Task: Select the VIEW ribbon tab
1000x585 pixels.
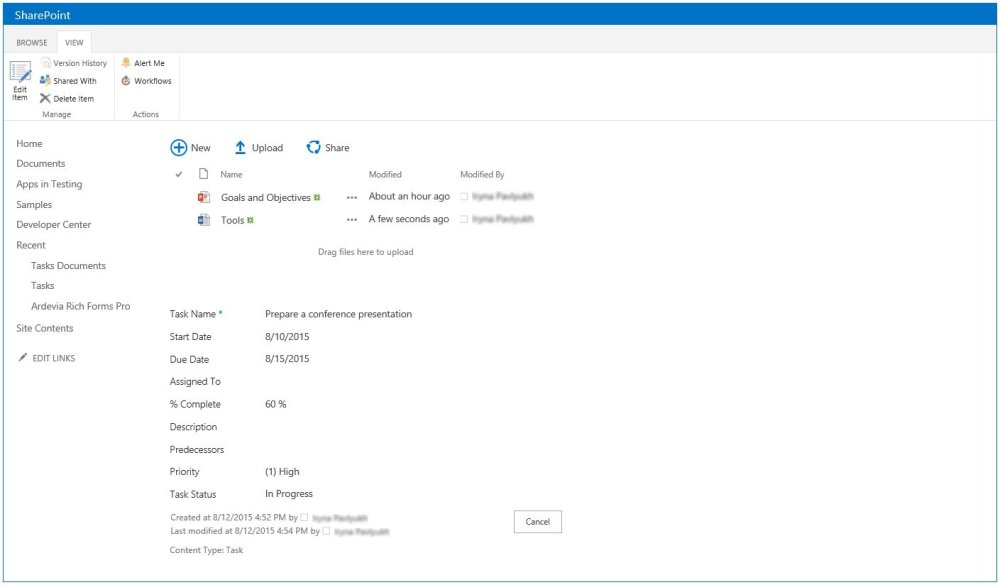Action: click(74, 43)
